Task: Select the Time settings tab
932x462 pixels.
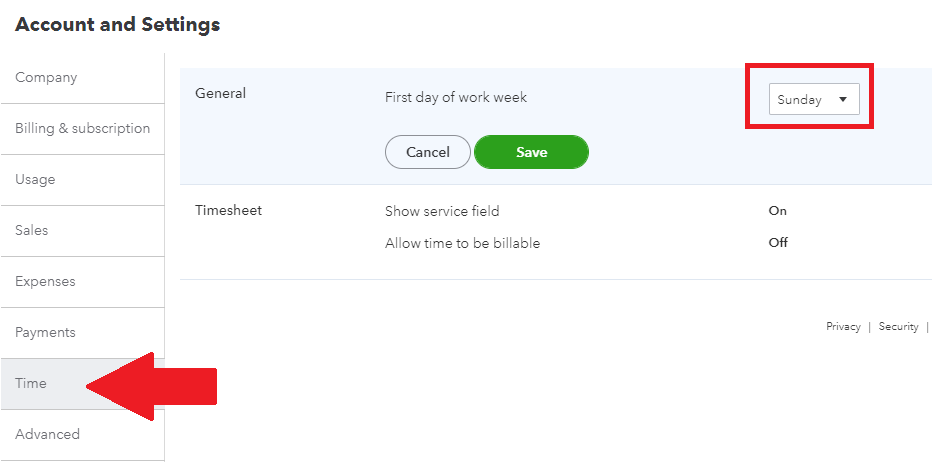Action: click(31, 384)
